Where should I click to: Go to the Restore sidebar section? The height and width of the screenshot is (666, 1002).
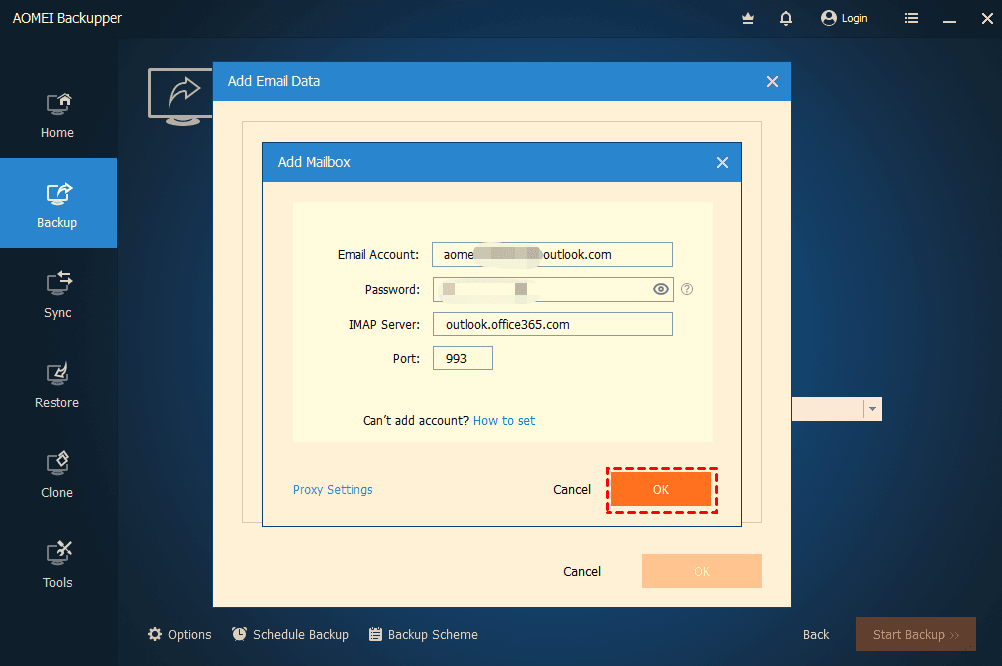click(58, 385)
